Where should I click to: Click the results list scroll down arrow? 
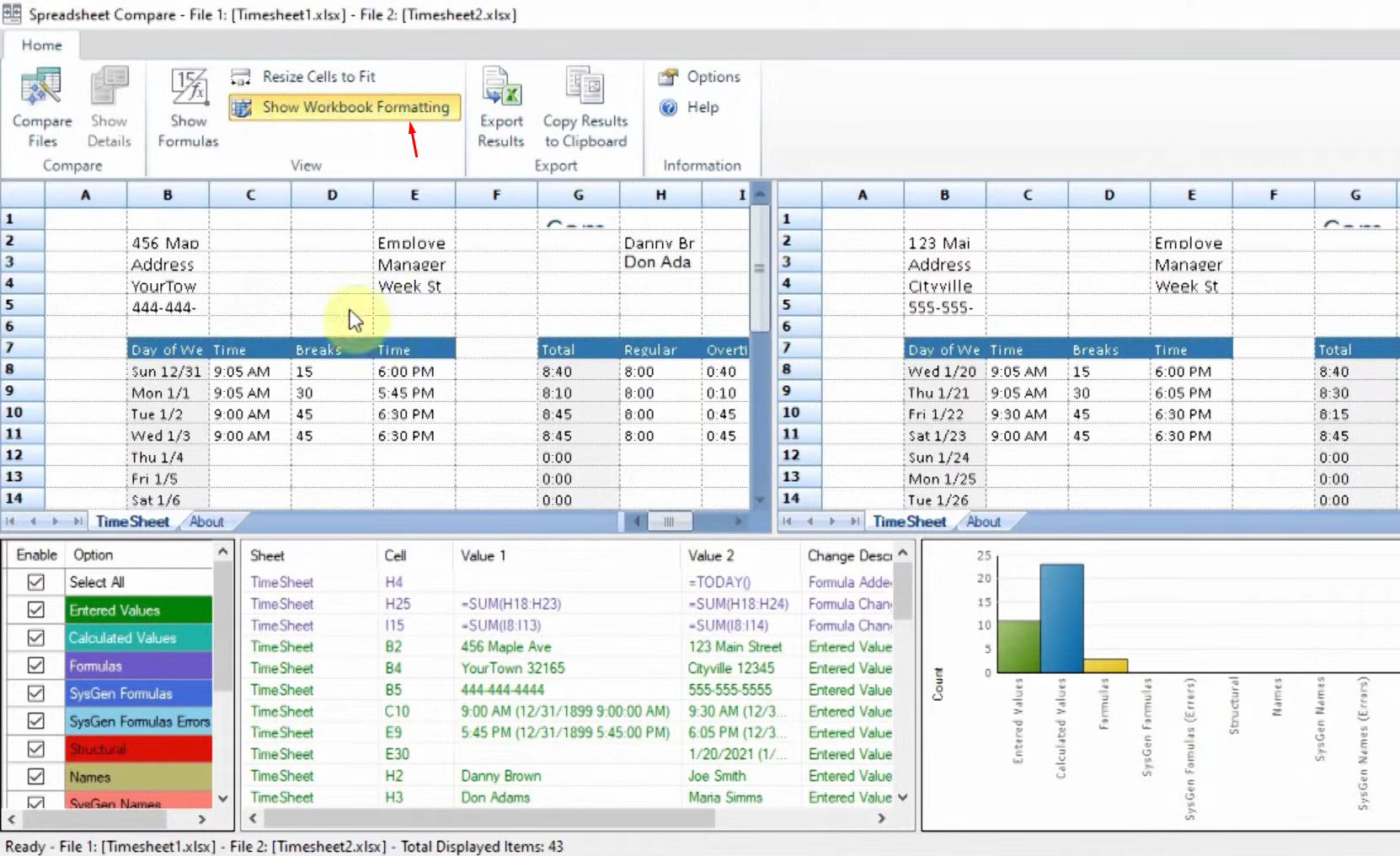[x=903, y=797]
